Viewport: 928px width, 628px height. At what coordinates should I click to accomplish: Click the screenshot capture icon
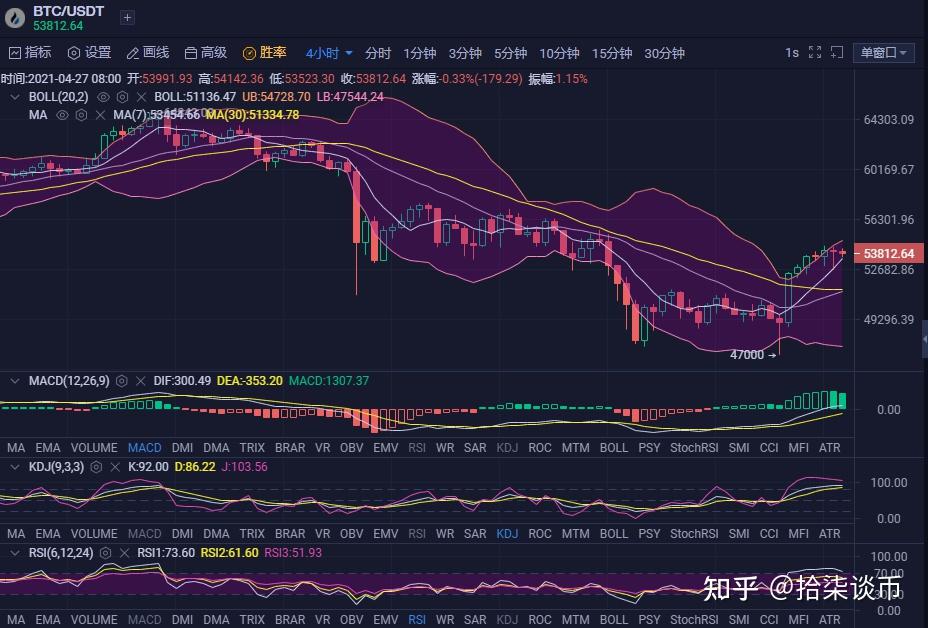pos(837,53)
